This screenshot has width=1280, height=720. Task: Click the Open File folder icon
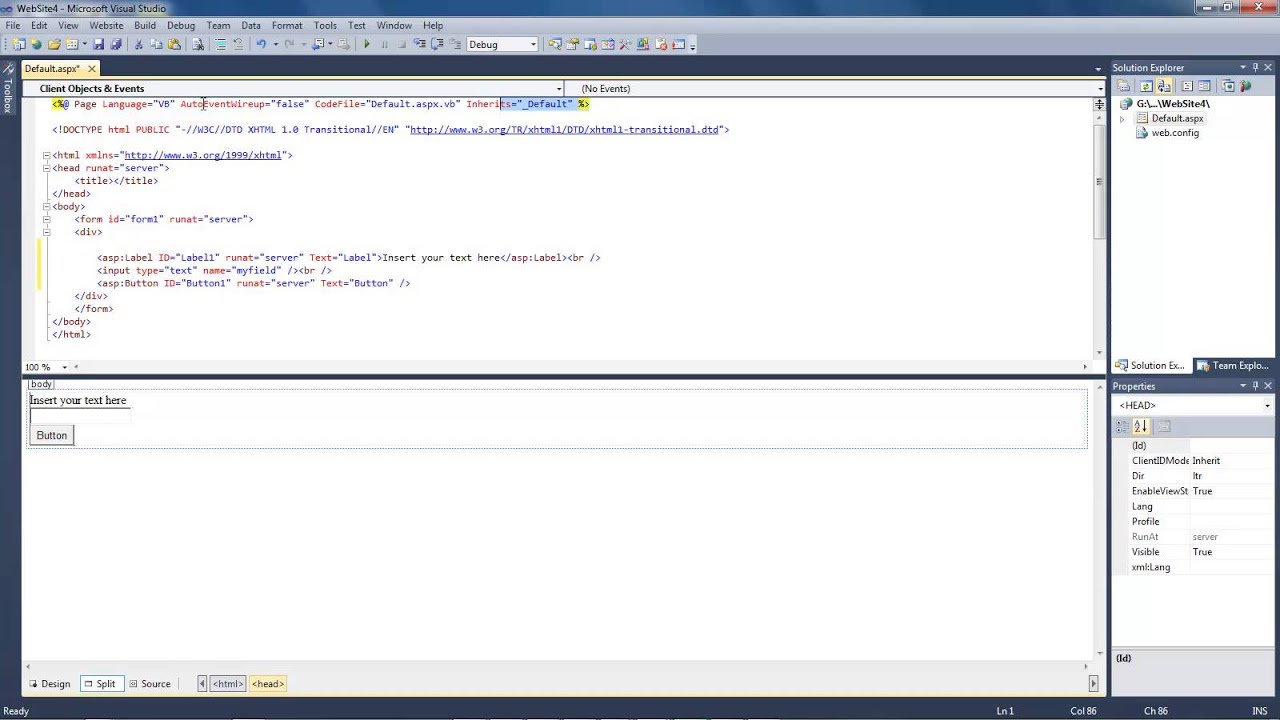pyautogui.click(x=54, y=44)
